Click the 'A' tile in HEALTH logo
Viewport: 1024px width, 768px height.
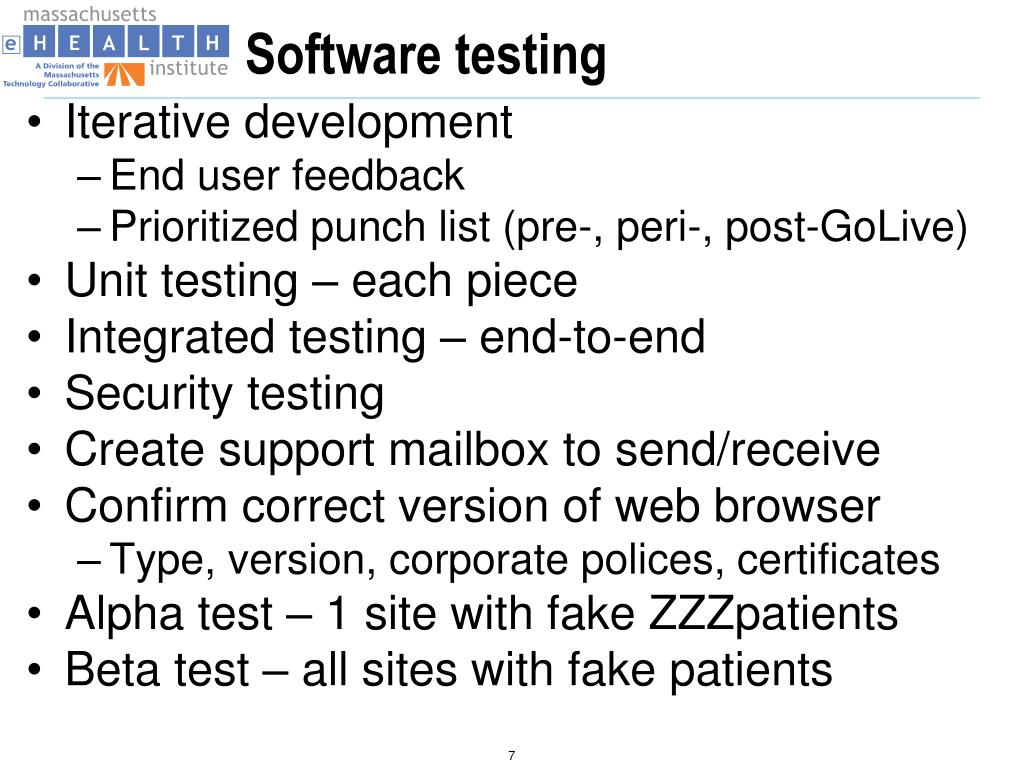108,43
